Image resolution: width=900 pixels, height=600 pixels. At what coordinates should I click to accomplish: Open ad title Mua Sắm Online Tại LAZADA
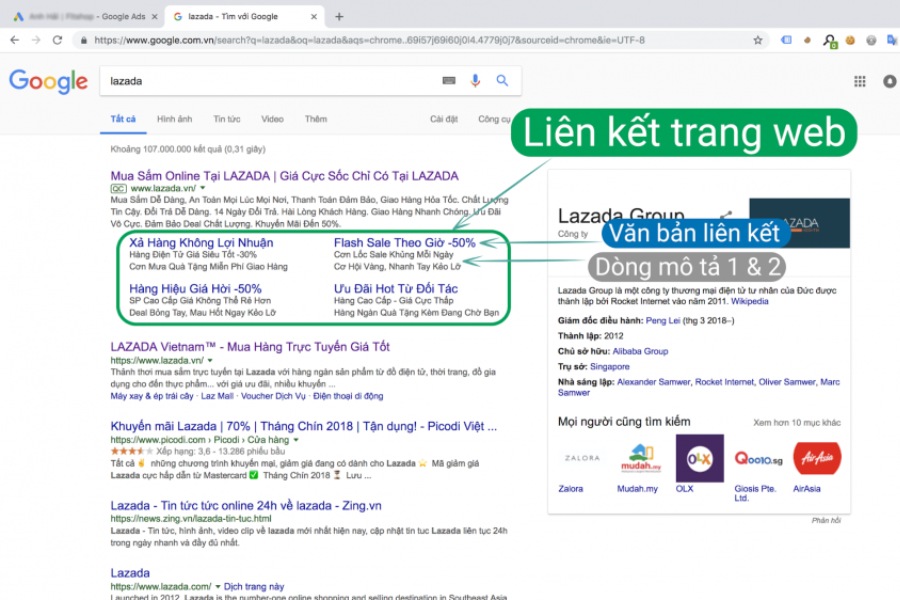click(x=284, y=176)
